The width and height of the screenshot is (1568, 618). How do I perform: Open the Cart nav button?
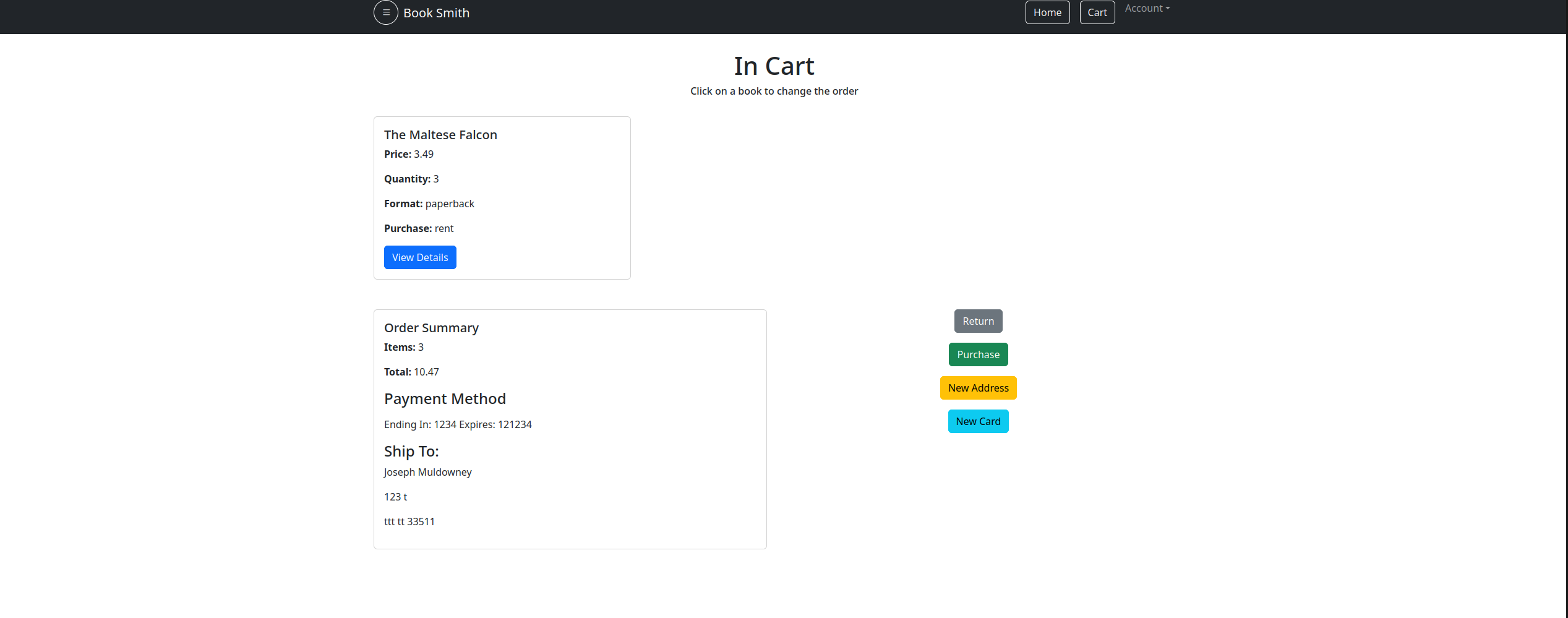(x=1097, y=12)
